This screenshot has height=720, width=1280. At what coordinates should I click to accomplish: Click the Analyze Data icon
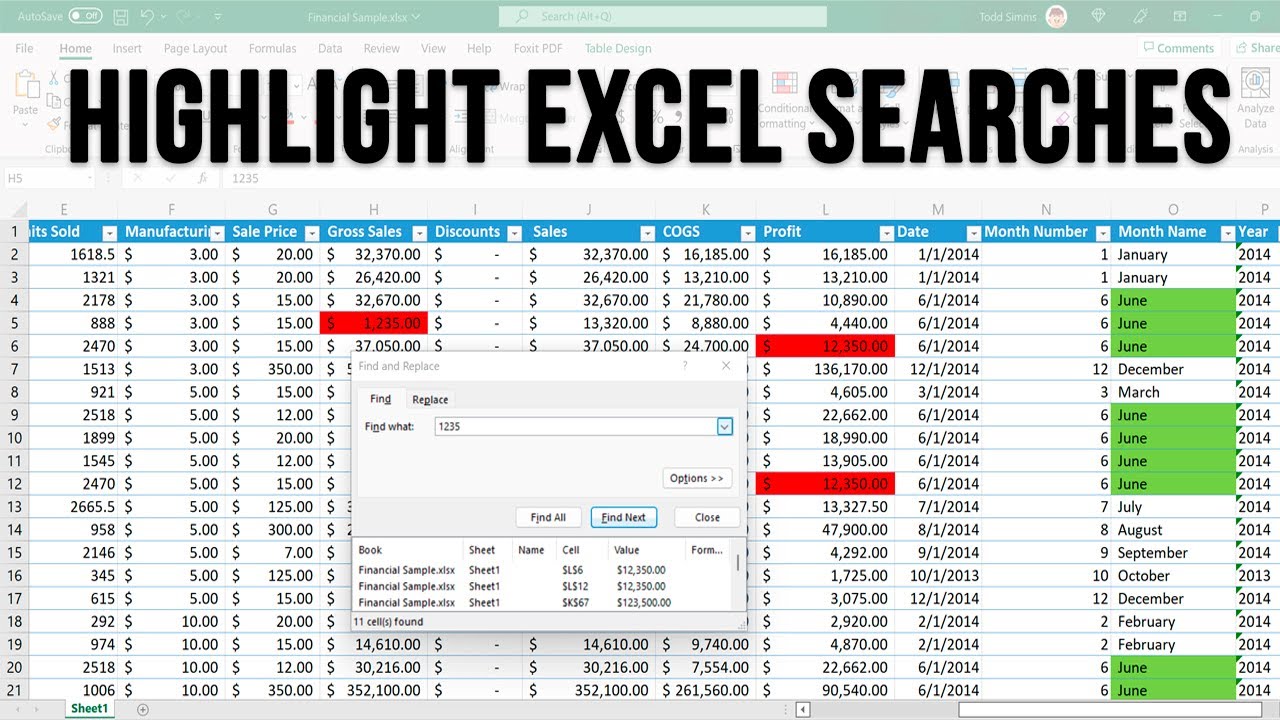coord(1255,100)
